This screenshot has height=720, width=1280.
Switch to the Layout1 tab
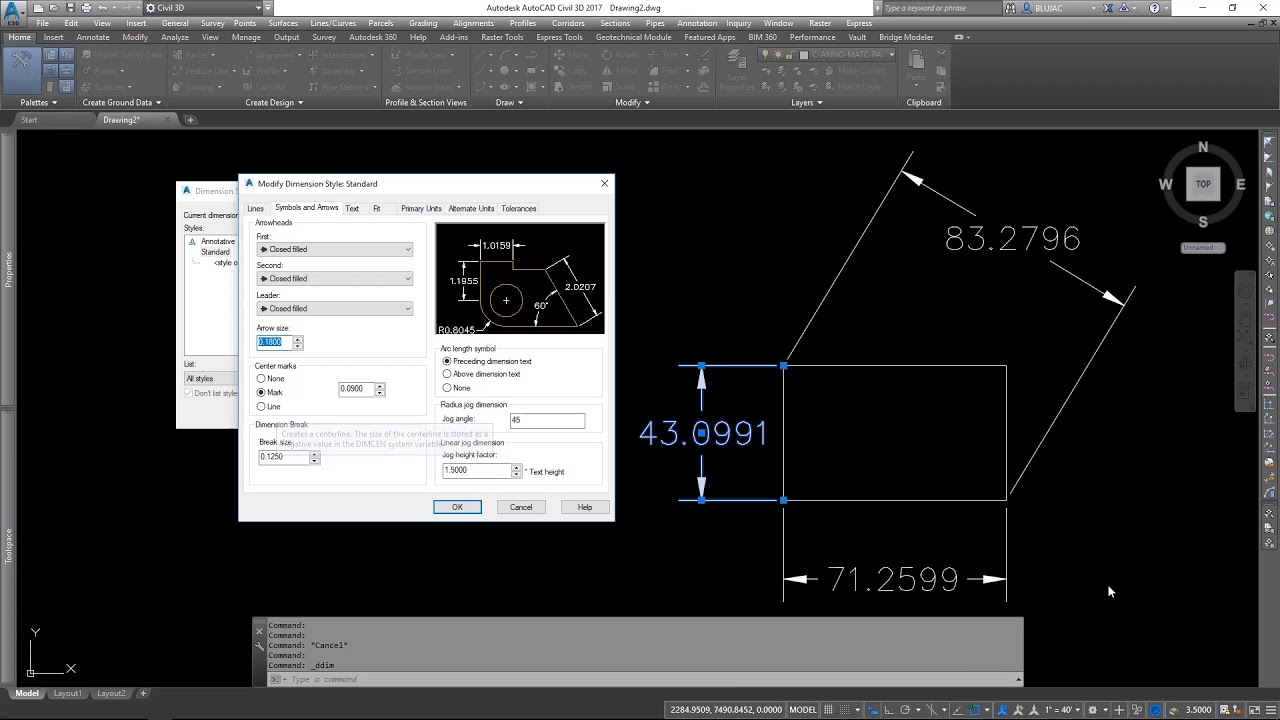(68, 693)
